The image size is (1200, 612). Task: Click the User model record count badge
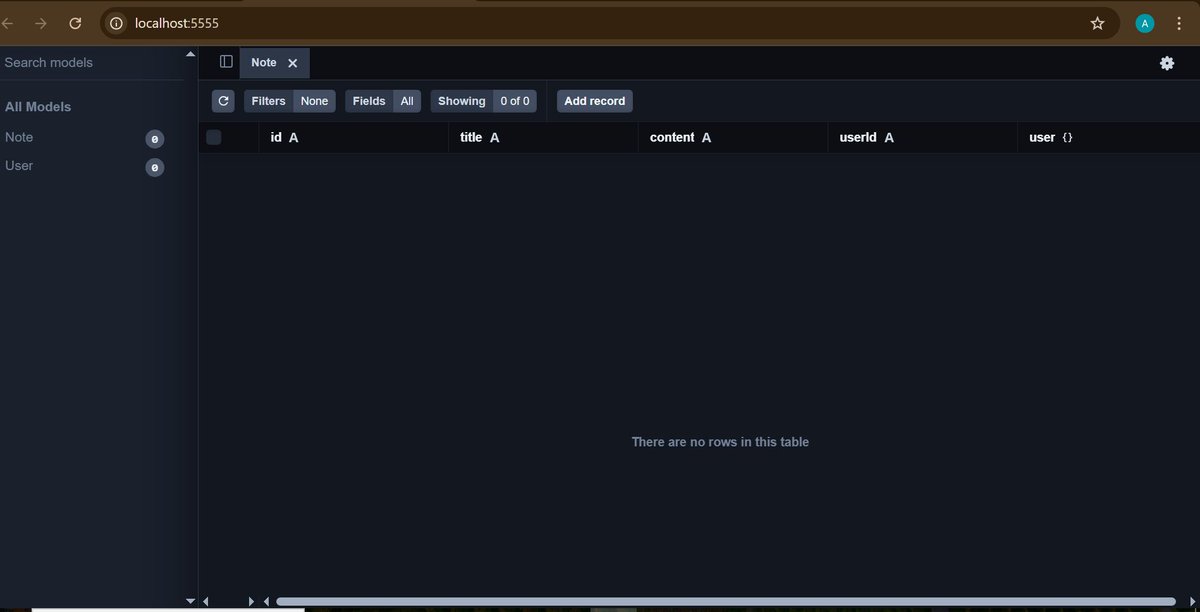click(154, 167)
